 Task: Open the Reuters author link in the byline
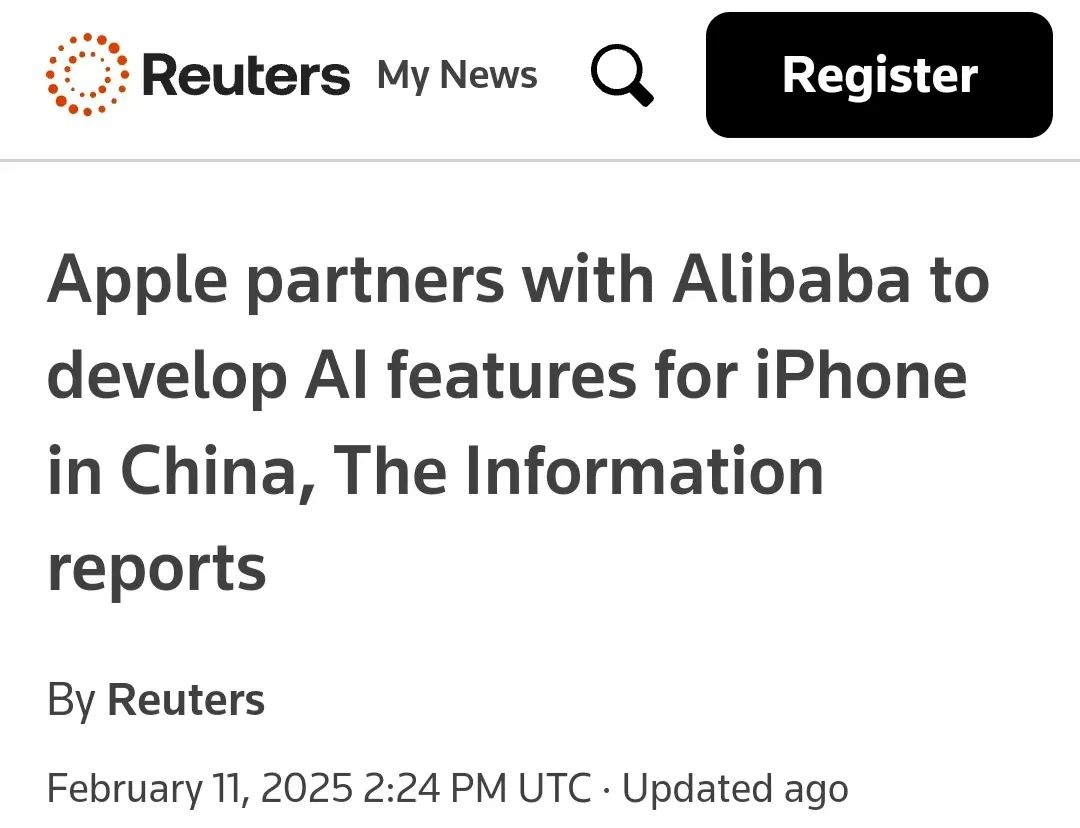pyautogui.click(x=186, y=700)
